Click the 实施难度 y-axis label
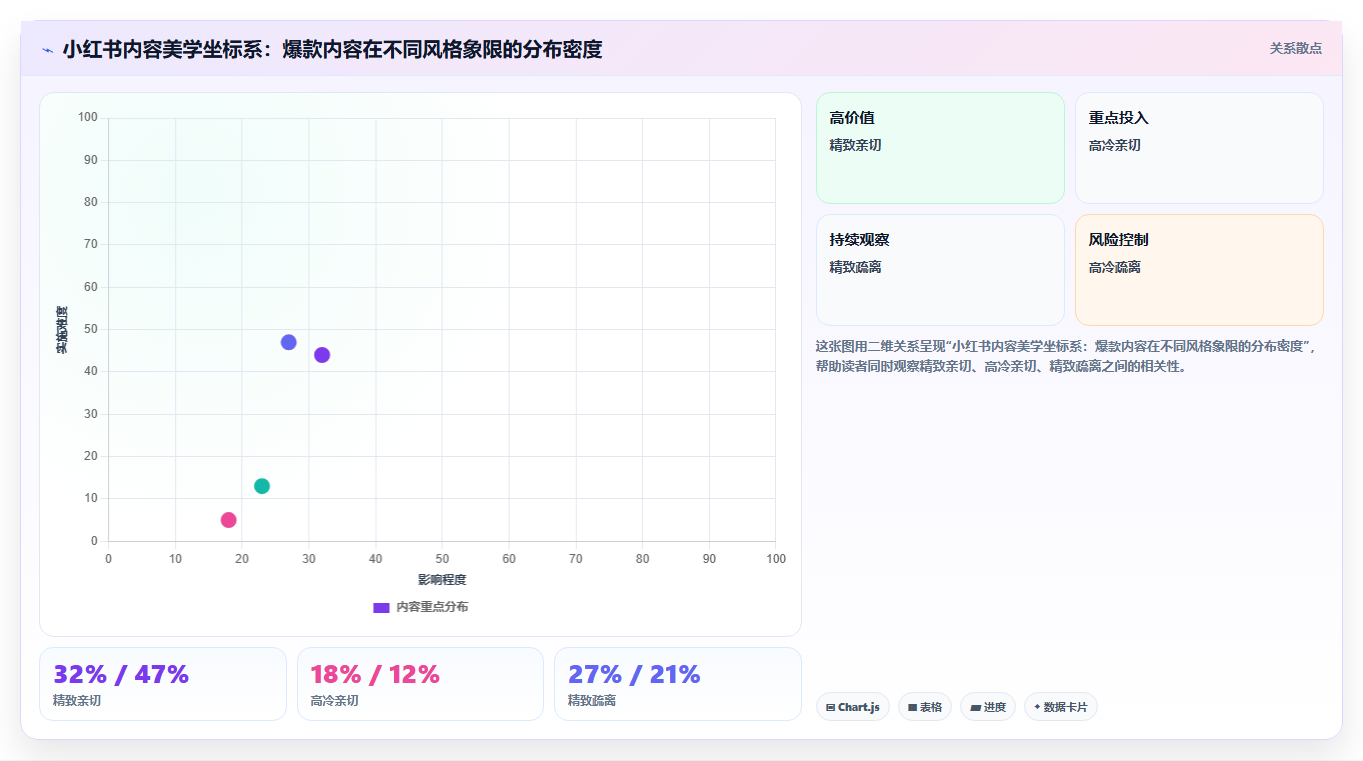Screen dimensions: 1363x761 [x=62, y=330]
